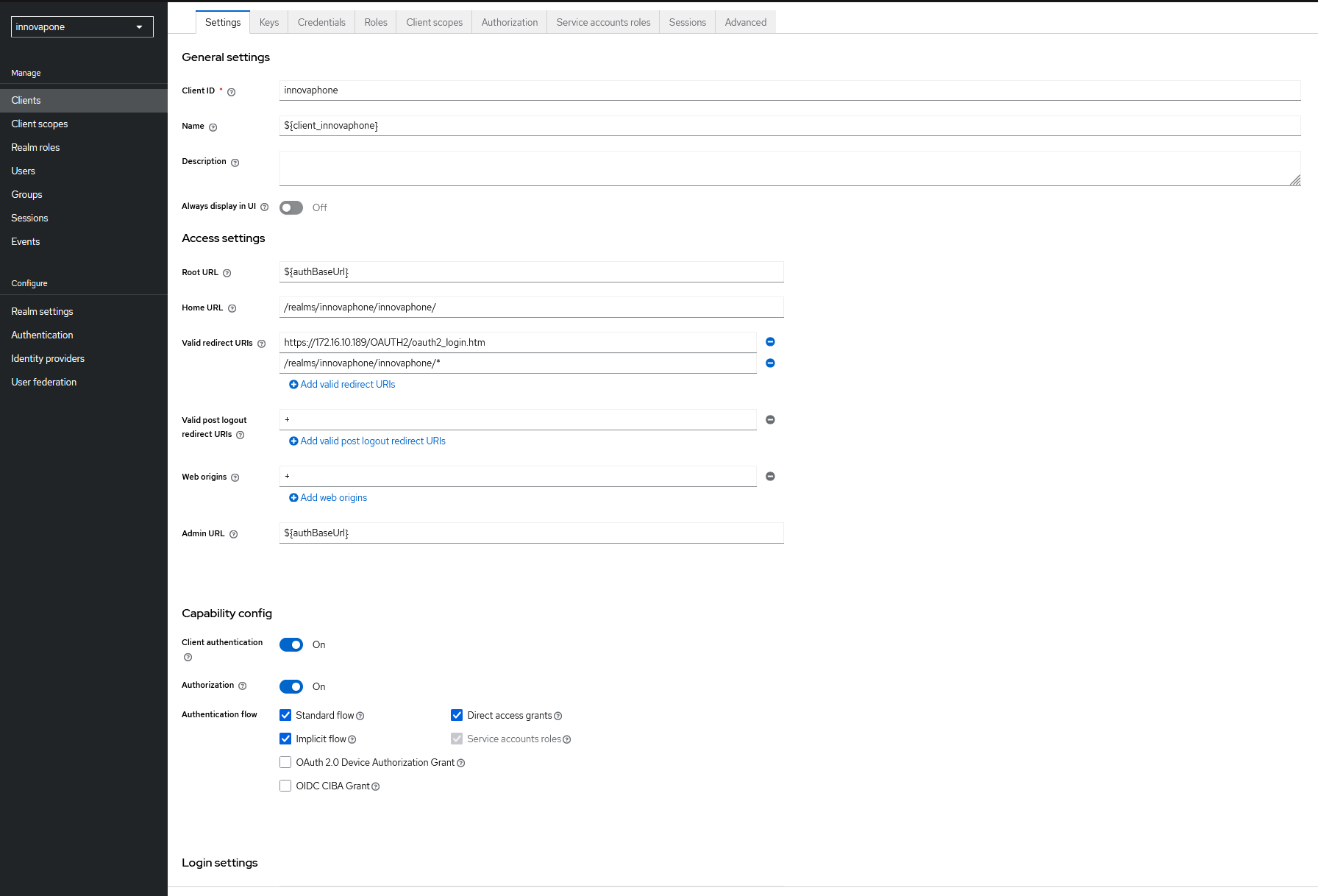Open the innovapone realm dropdown
Image resolution: width=1318 pixels, height=896 pixels.
[82, 27]
